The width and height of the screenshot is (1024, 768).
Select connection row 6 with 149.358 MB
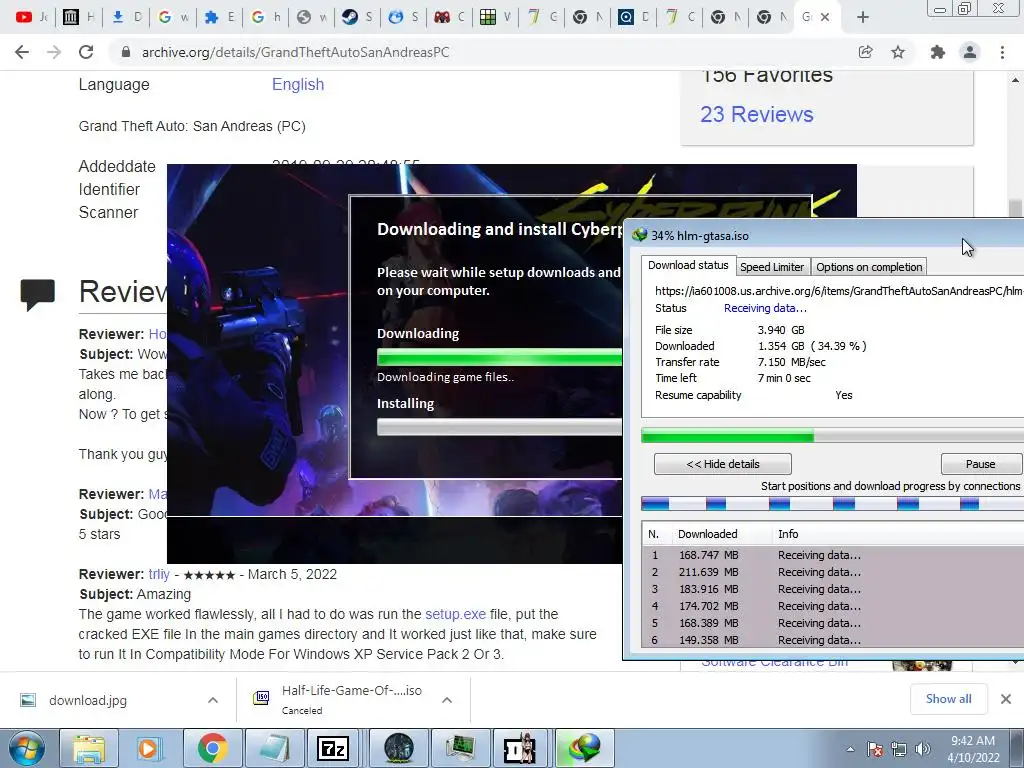click(833, 640)
